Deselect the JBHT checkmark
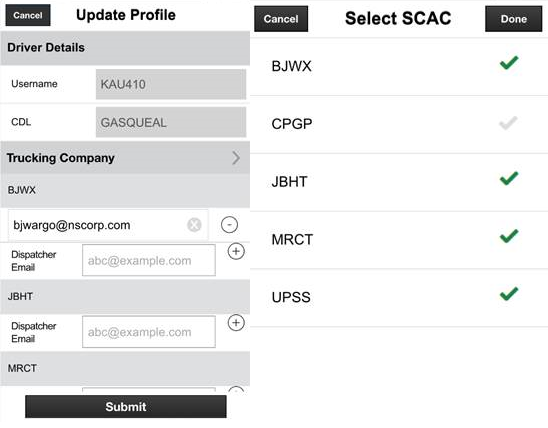The image size is (548, 428). pos(509,179)
